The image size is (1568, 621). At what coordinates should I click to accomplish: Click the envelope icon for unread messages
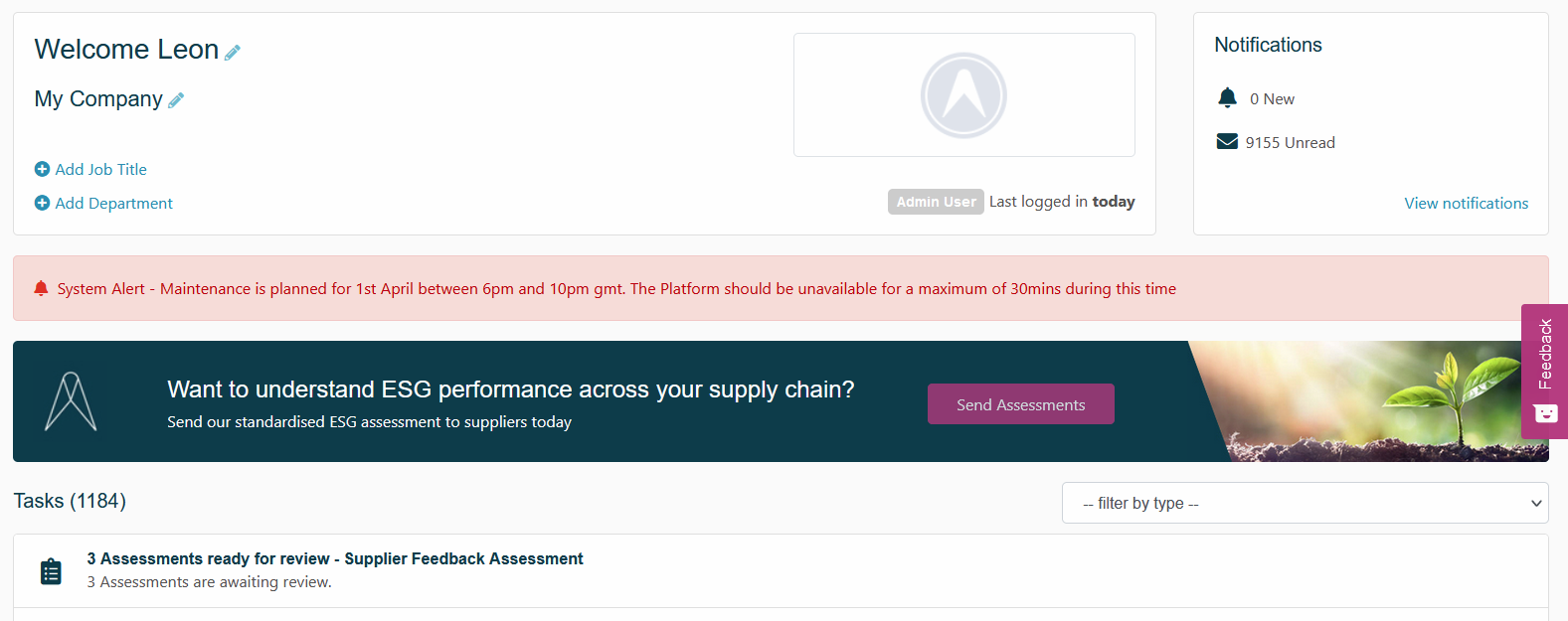(x=1227, y=142)
